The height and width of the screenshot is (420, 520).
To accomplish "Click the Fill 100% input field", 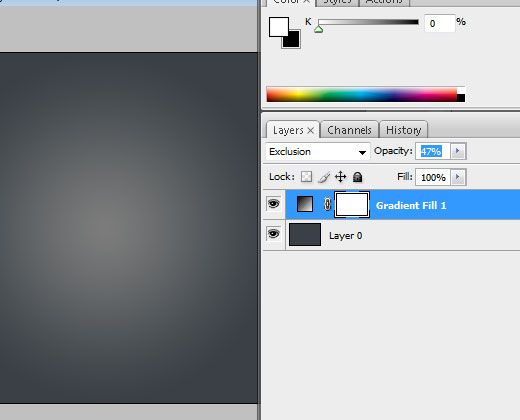I will 432,177.
